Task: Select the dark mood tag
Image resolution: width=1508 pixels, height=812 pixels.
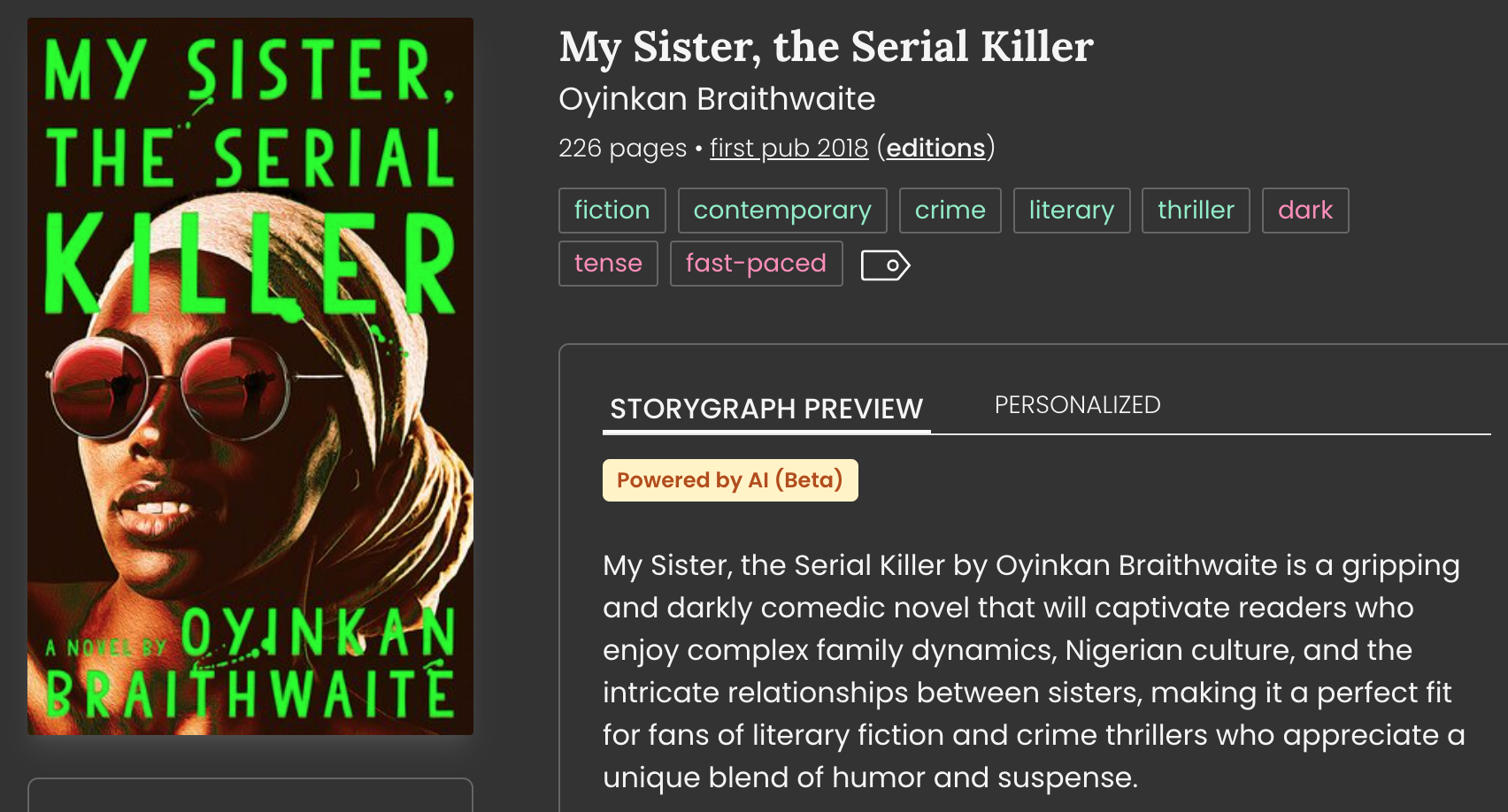Action: tap(1304, 211)
